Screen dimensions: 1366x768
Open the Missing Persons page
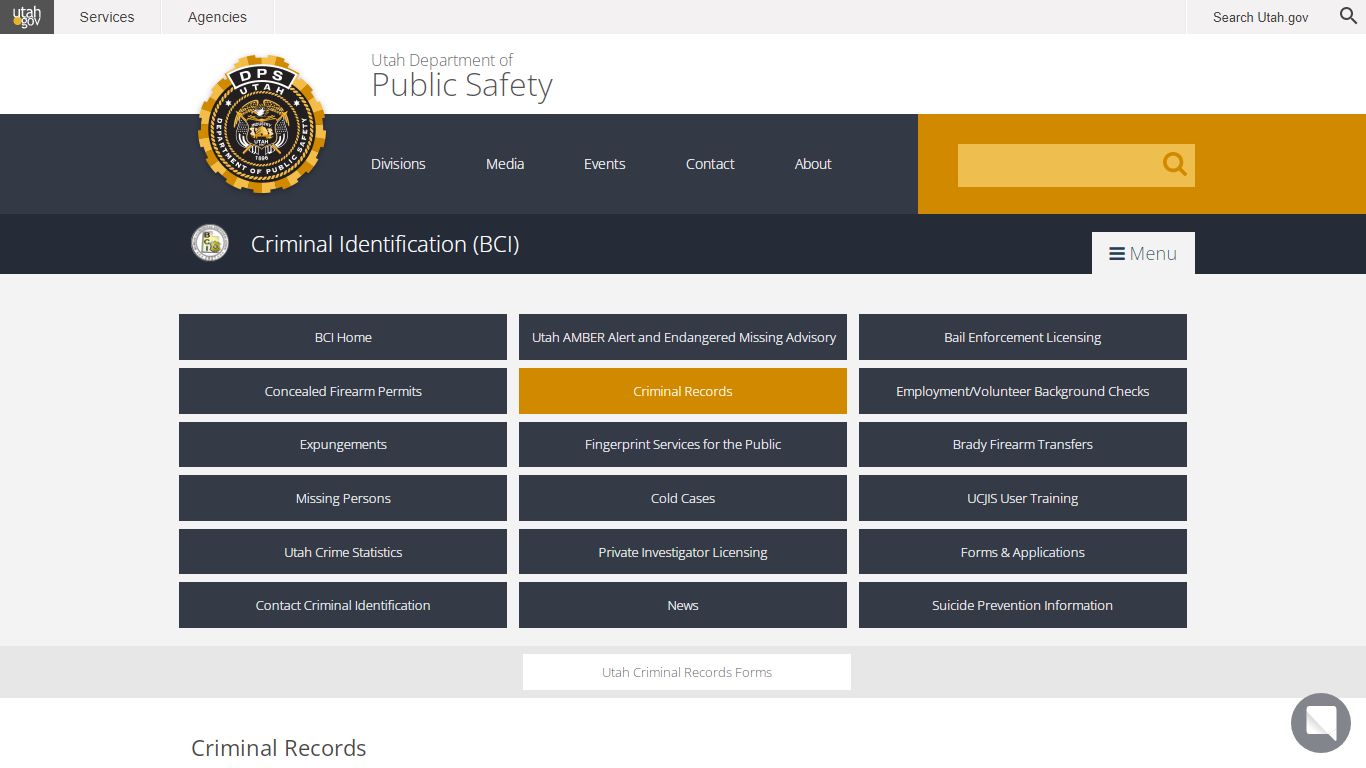point(343,498)
